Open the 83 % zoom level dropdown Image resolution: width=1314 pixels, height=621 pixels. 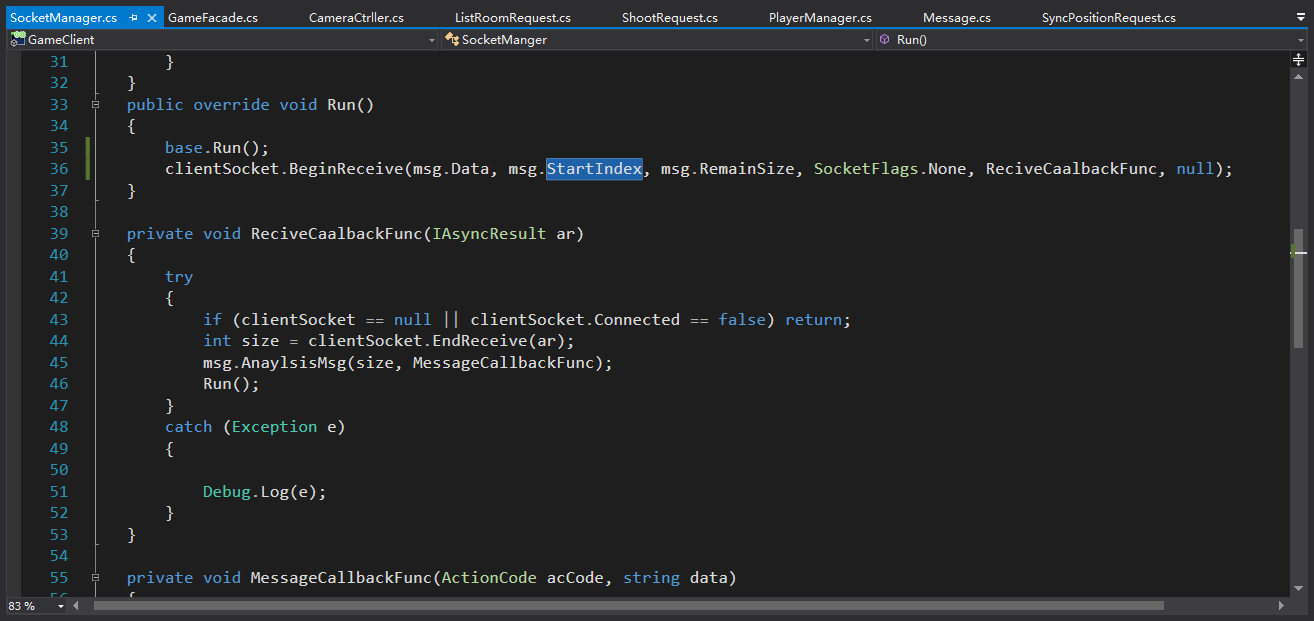[x=60, y=606]
